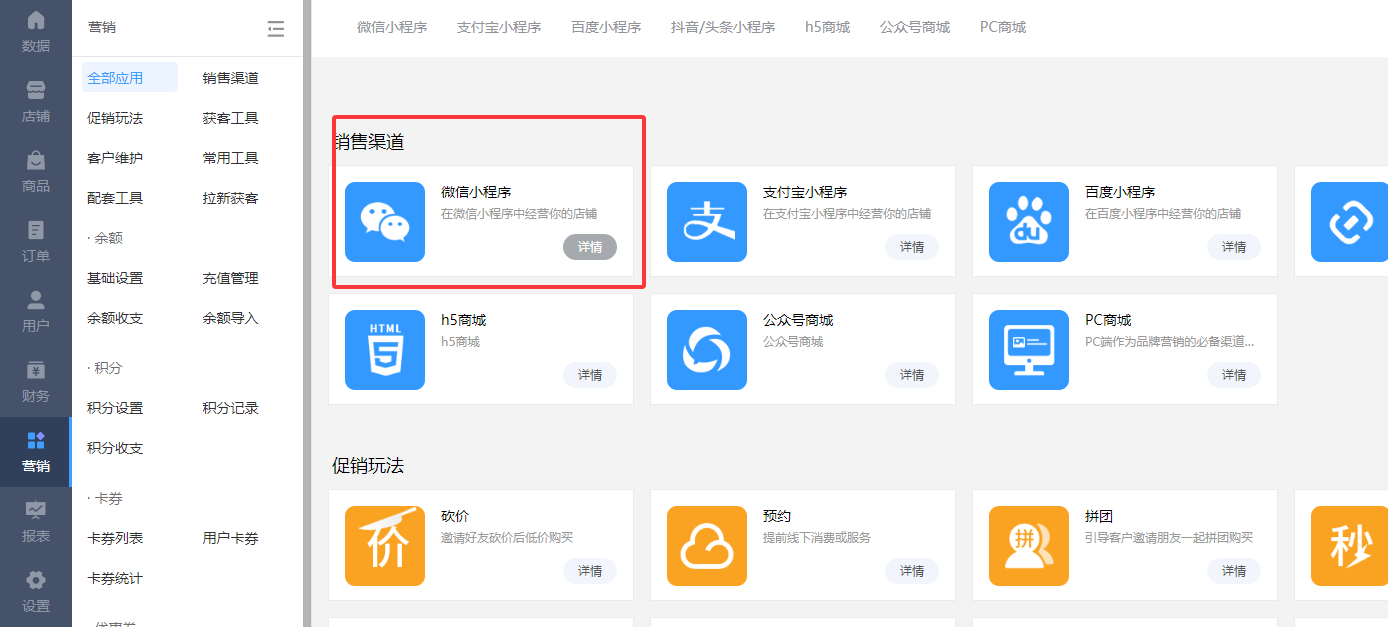Open 基础设置 under 余额
This screenshot has width=1388, height=627.
(x=115, y=278)
